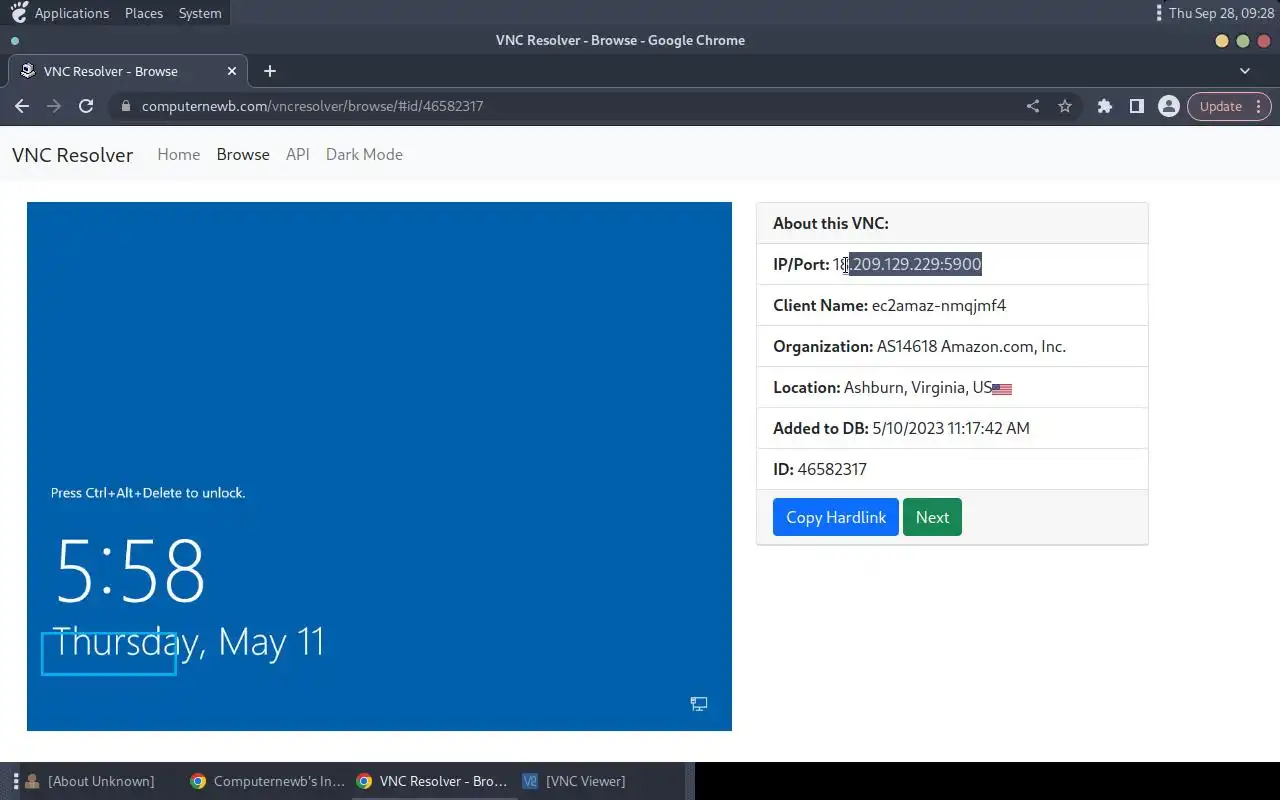Screen dimensions: 1280x800
Task: Open the Browse nav link
Action: 243,154
